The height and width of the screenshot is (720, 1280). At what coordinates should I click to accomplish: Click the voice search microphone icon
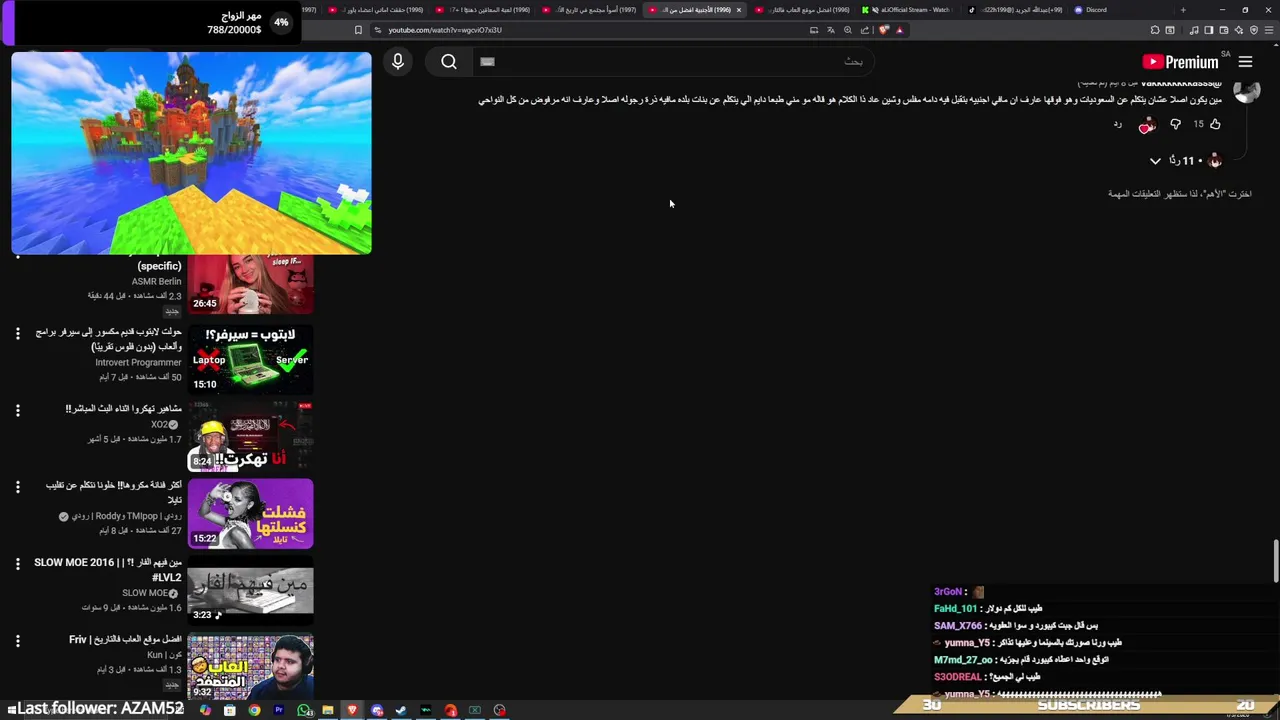(x=398, y=62)
